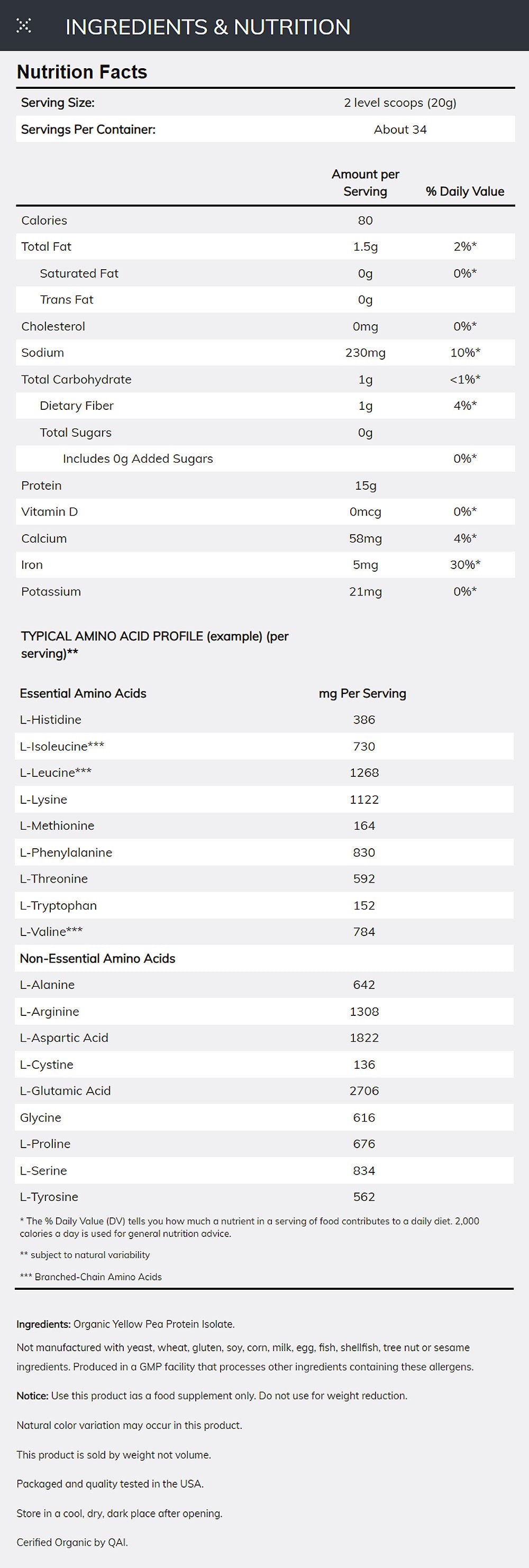
Task: Click the Certified Organic by QAI text
Action: [72, 1542]
